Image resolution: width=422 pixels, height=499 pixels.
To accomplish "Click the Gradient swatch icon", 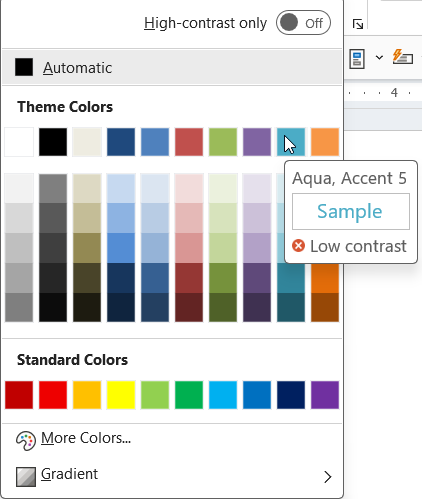I will (26, 477).
